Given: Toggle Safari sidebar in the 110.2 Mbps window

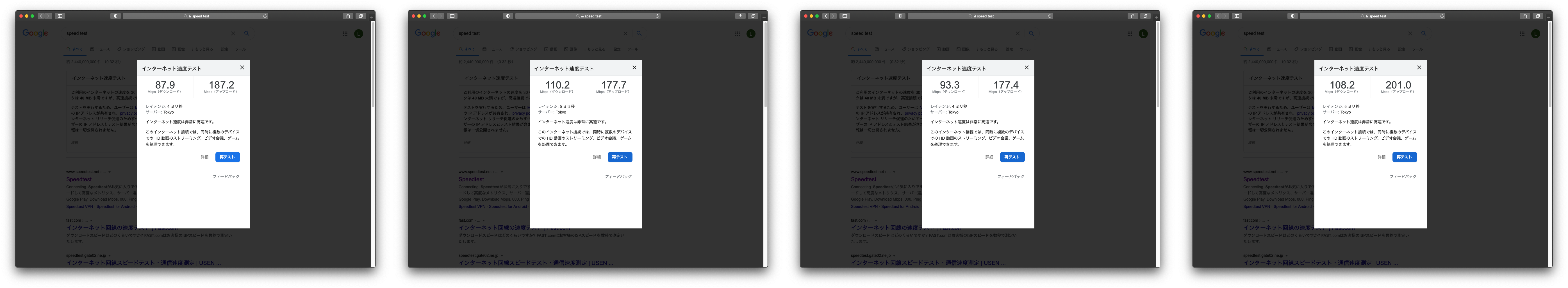Looking at the screenshot, I should (452, 16).
